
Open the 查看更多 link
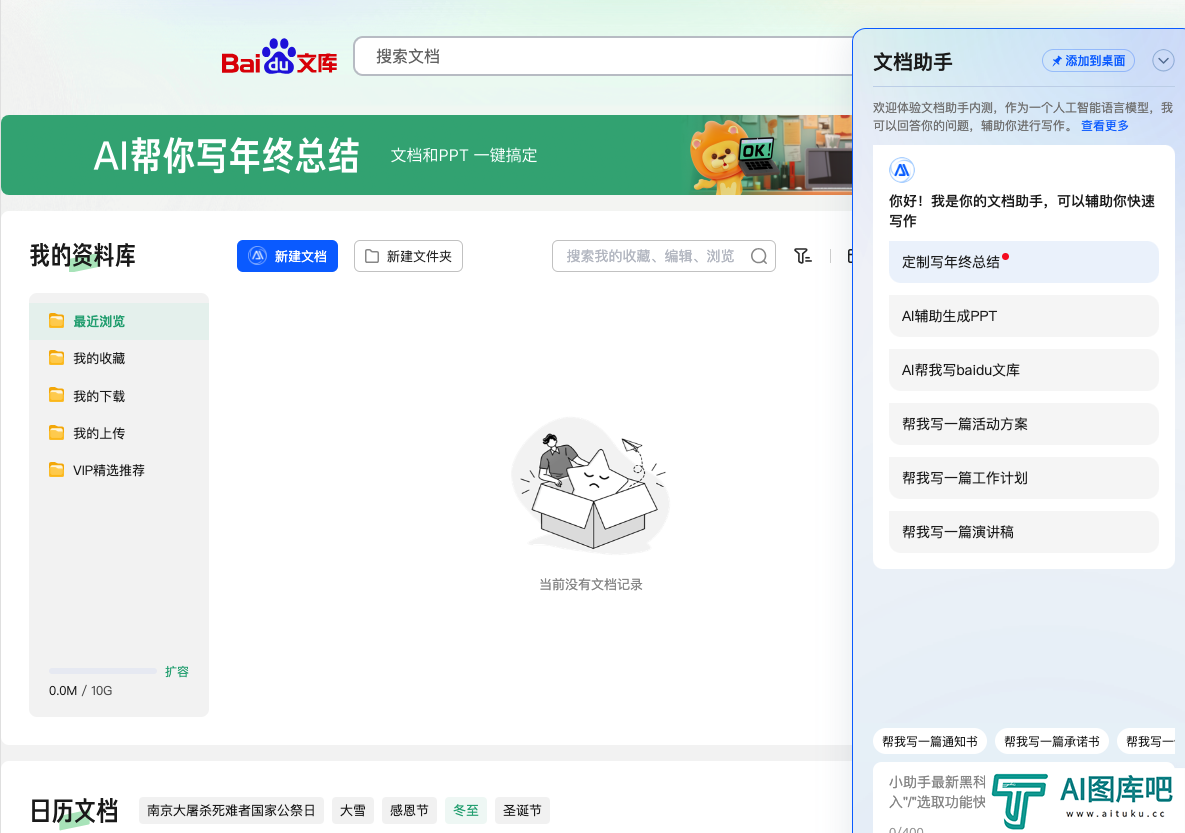(1105, 125)
